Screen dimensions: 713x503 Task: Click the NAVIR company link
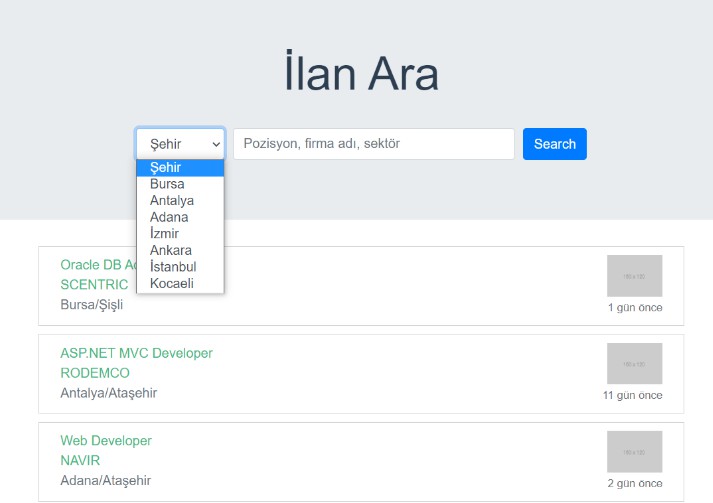[80, 461]
